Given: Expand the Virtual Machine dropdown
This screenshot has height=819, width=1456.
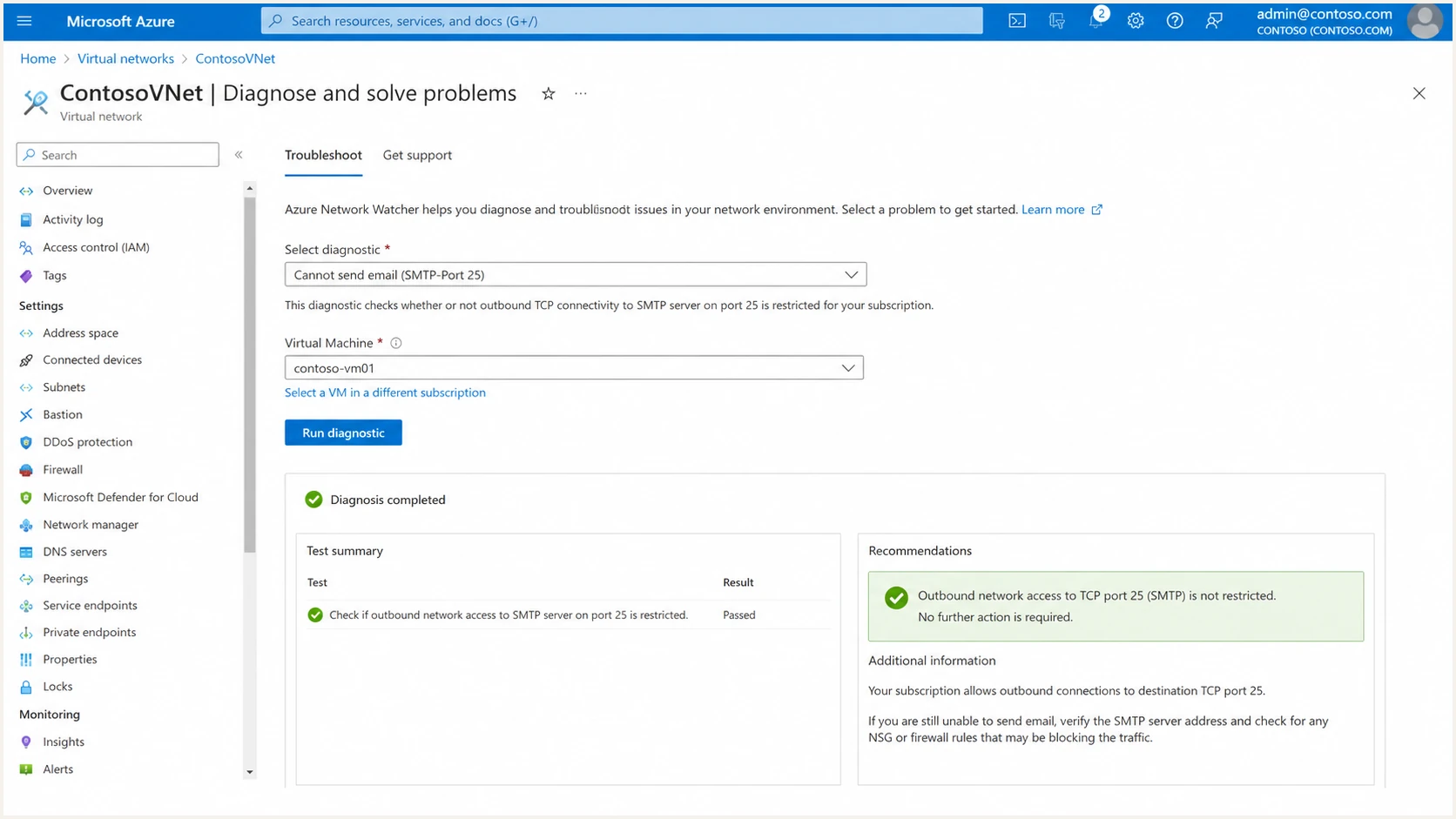Looking at the screenshot, I should [x=574, y=367].
